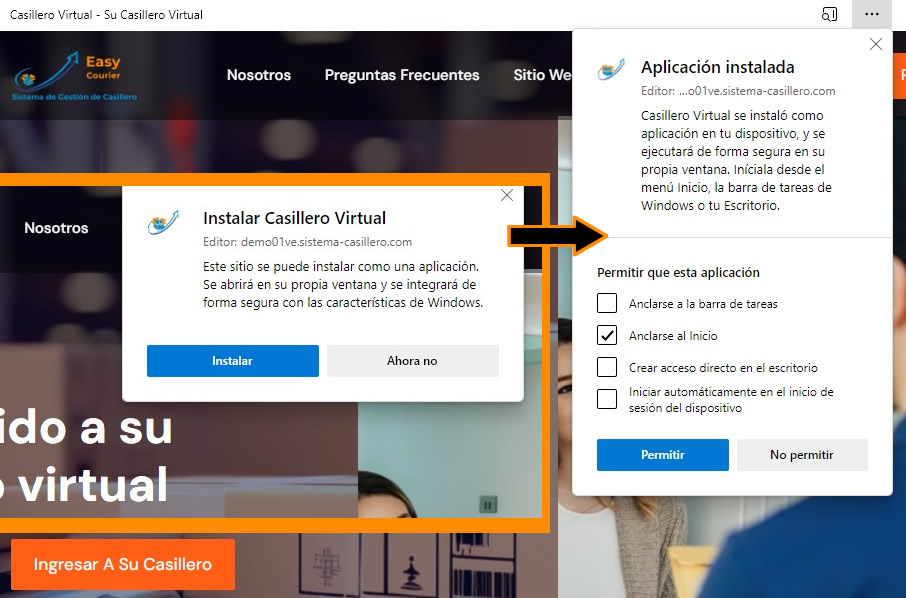
Task: Open Preguntas Frecuentes page
Action: click(x=402, y=75)
